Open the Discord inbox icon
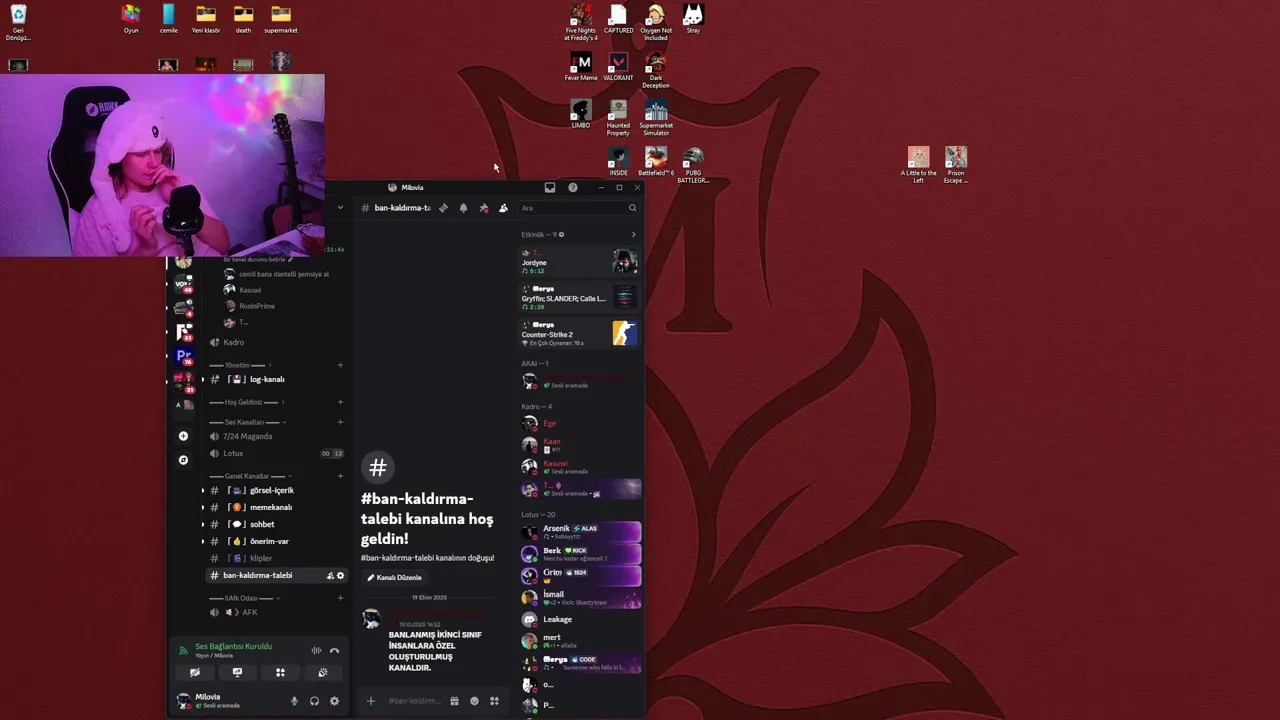Screen dimensions: 1280x720 550,187
